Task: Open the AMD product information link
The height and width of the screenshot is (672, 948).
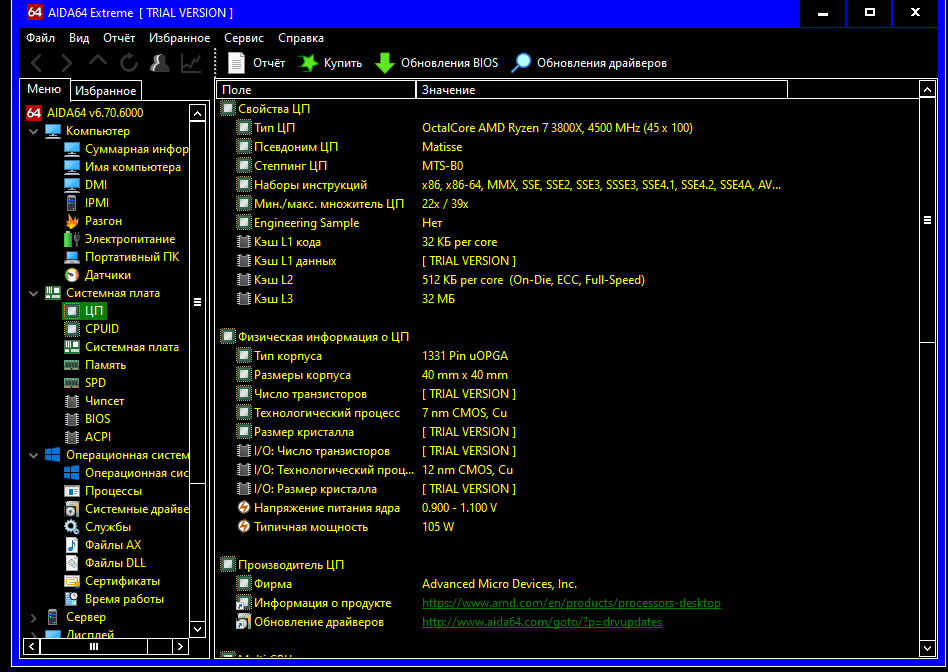Action: pyautogui.click(x=571, y=603)
